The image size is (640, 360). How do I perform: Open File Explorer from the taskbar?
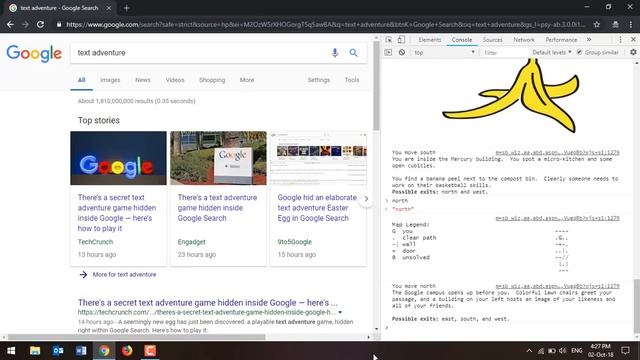tap(35, 351)
